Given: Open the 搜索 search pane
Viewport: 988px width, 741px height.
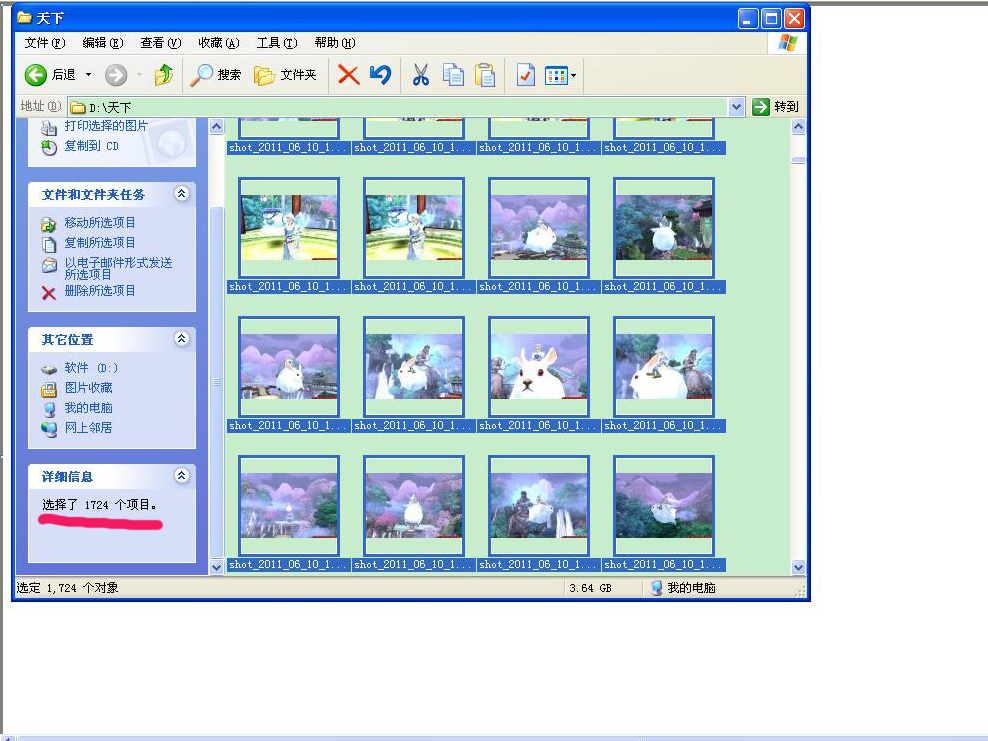Looking at the screenshot, I should point(215,75).
